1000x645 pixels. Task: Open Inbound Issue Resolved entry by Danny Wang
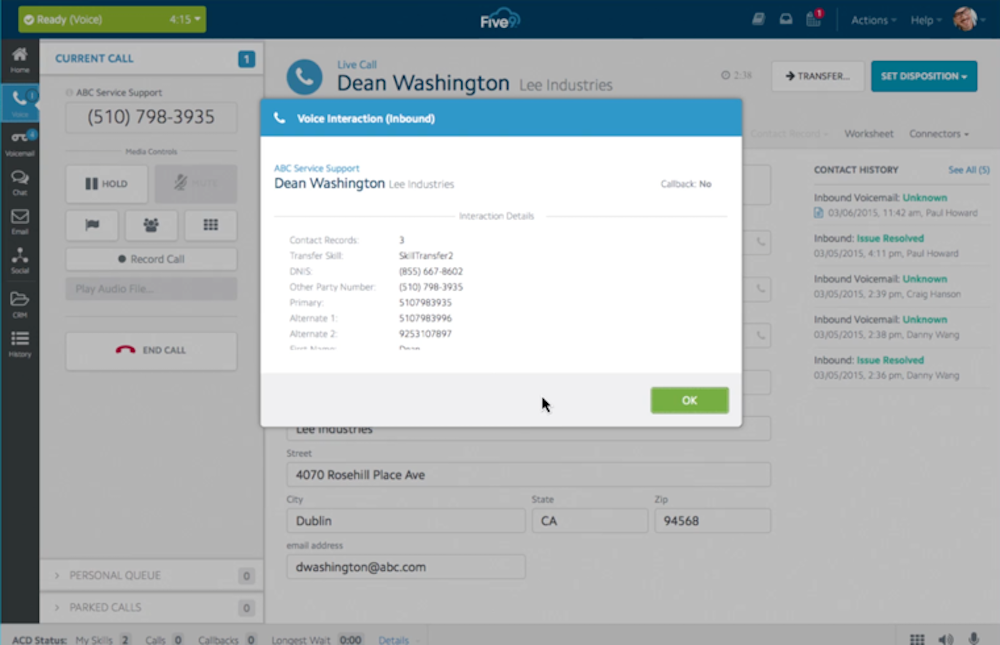[901, 367]
